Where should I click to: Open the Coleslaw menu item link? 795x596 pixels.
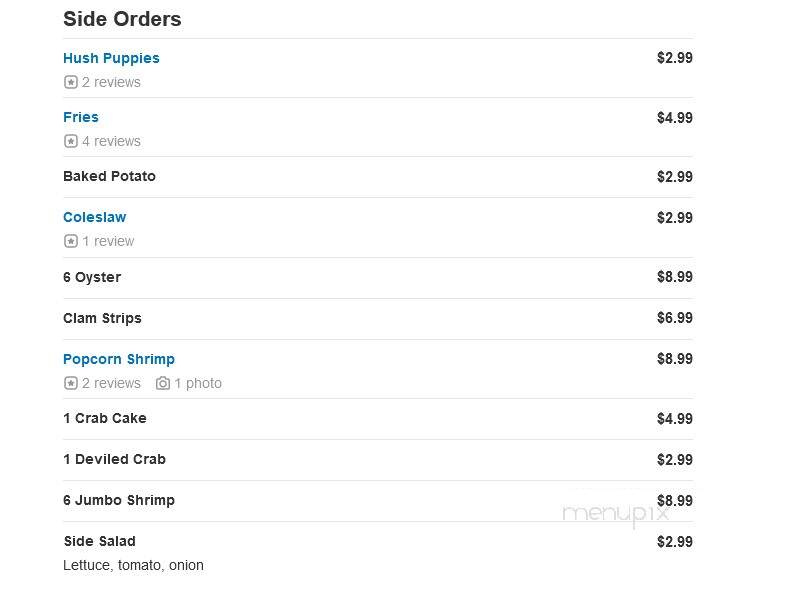[94, 217]
